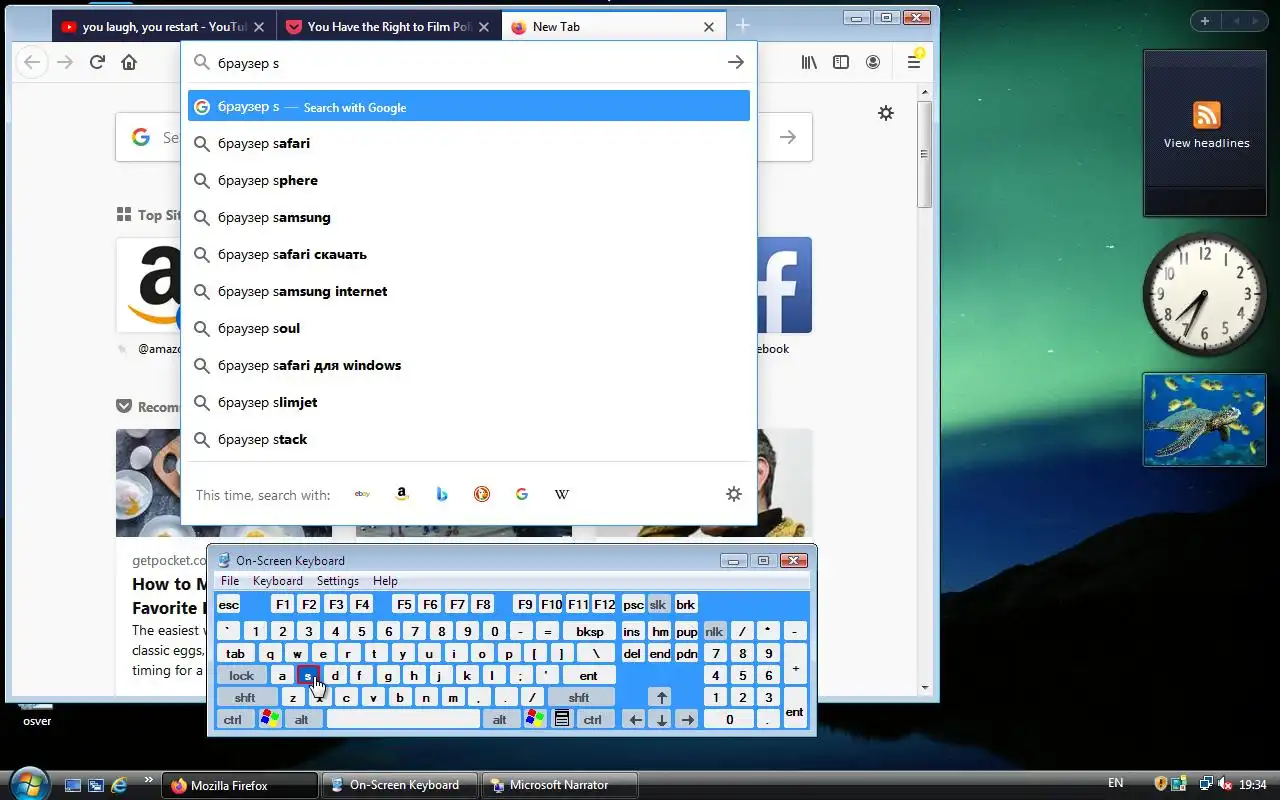The width and height of the screenshot is (1280, 800).
Task: Choose suggestion 'браузер stack'
Action: click(469, 440)
